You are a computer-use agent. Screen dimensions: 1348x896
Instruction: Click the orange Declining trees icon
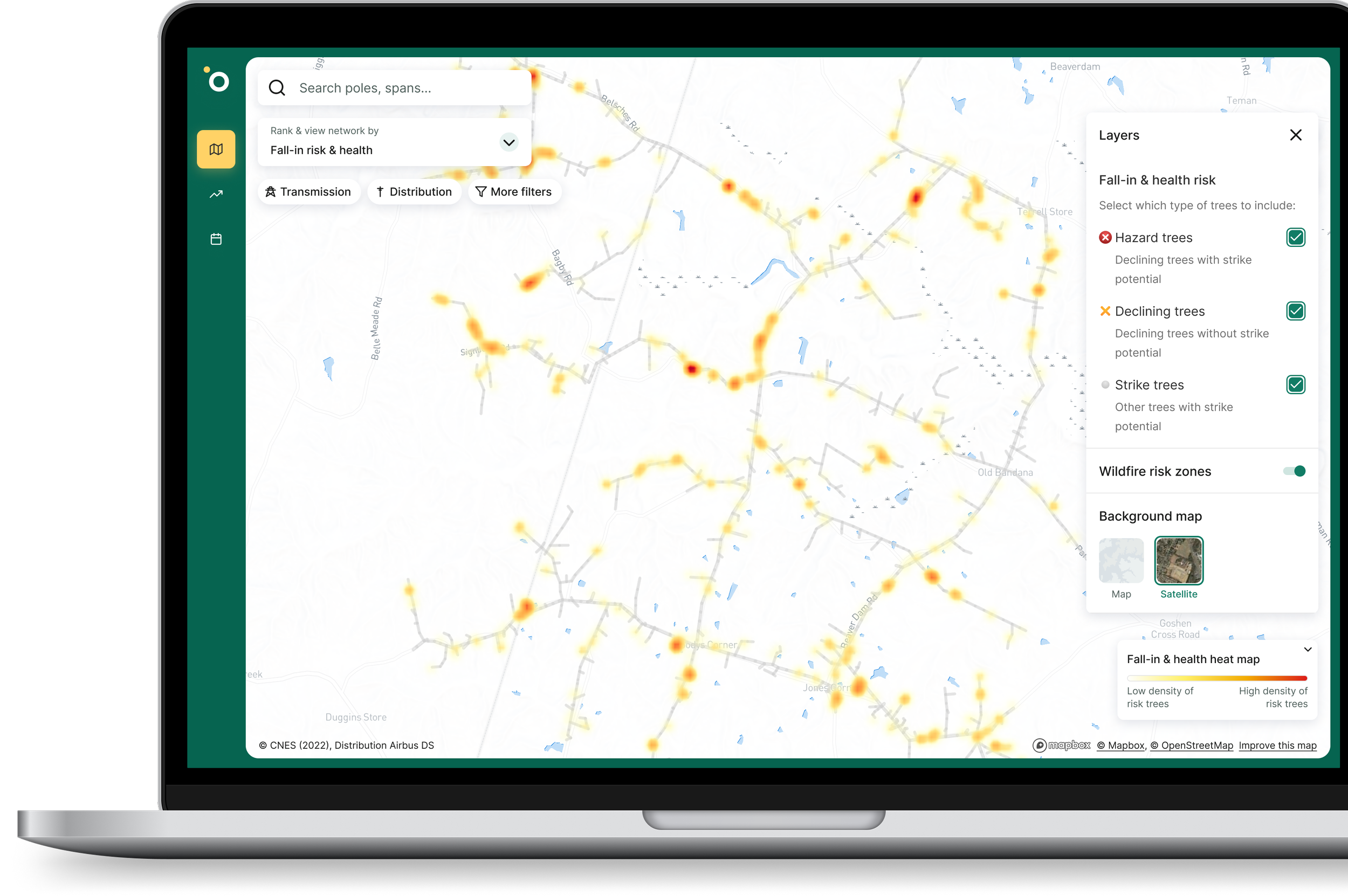coord(1105,311)
